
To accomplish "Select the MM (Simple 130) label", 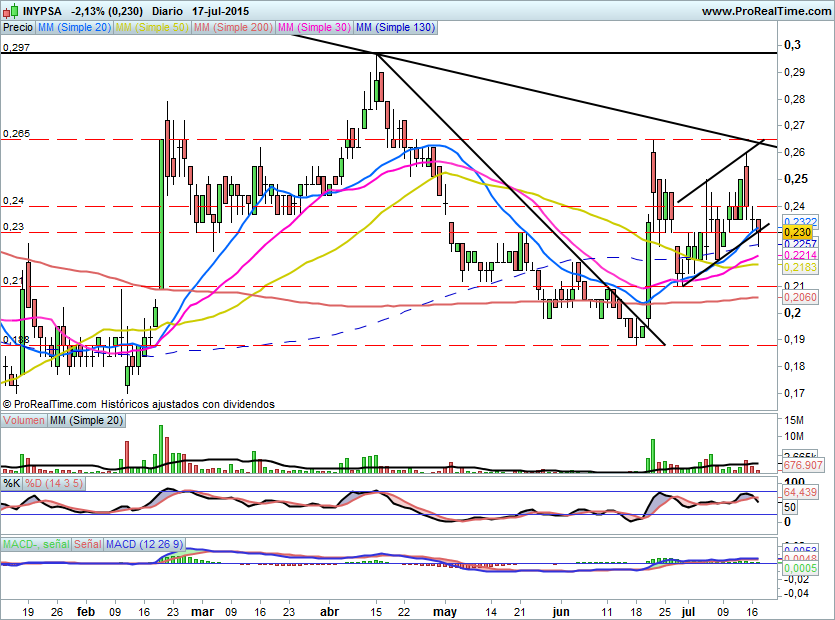I will pos(396,27).
